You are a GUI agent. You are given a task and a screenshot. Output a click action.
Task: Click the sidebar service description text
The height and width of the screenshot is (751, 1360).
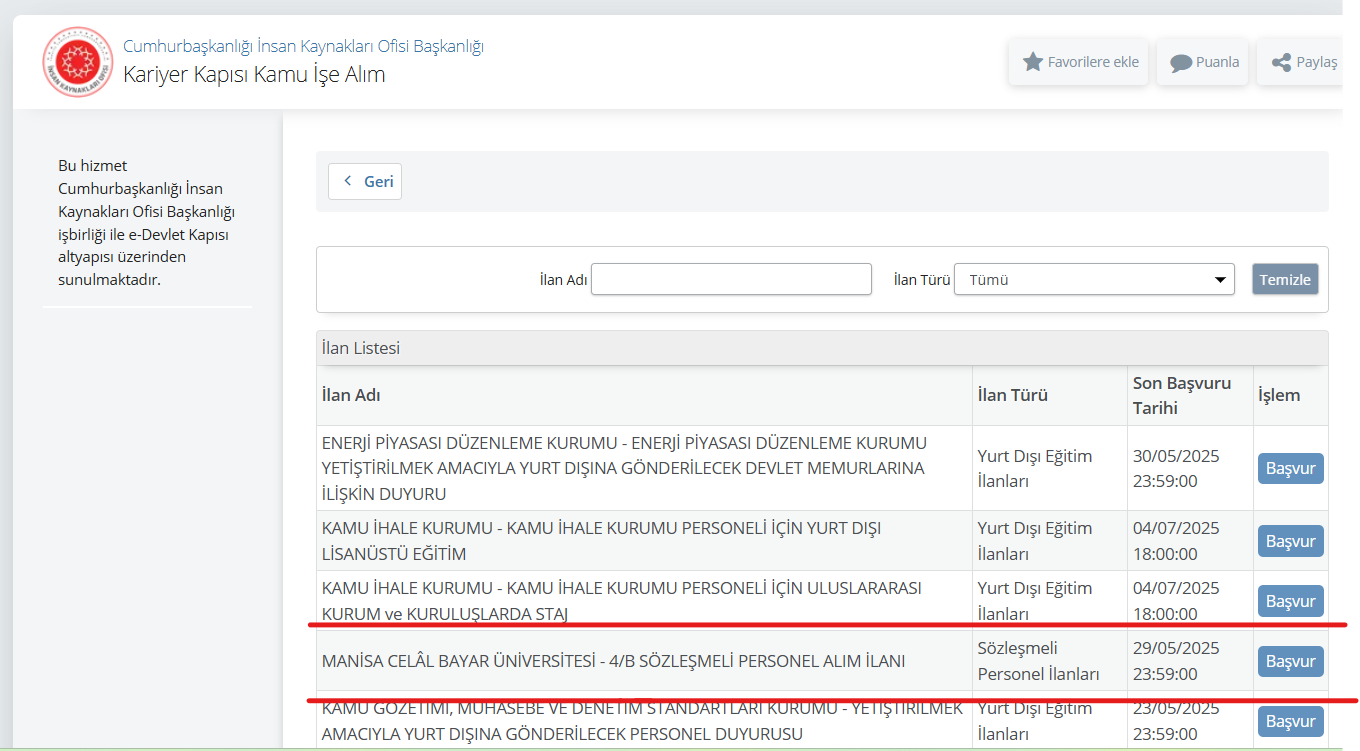[146, 222]
